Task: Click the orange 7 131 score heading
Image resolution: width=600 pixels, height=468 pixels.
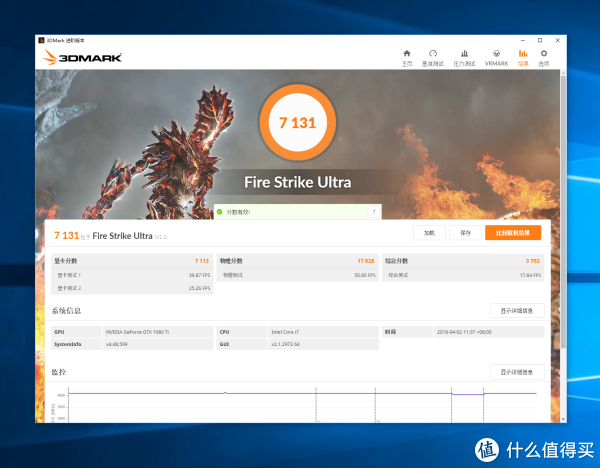Action: [67, 235]
